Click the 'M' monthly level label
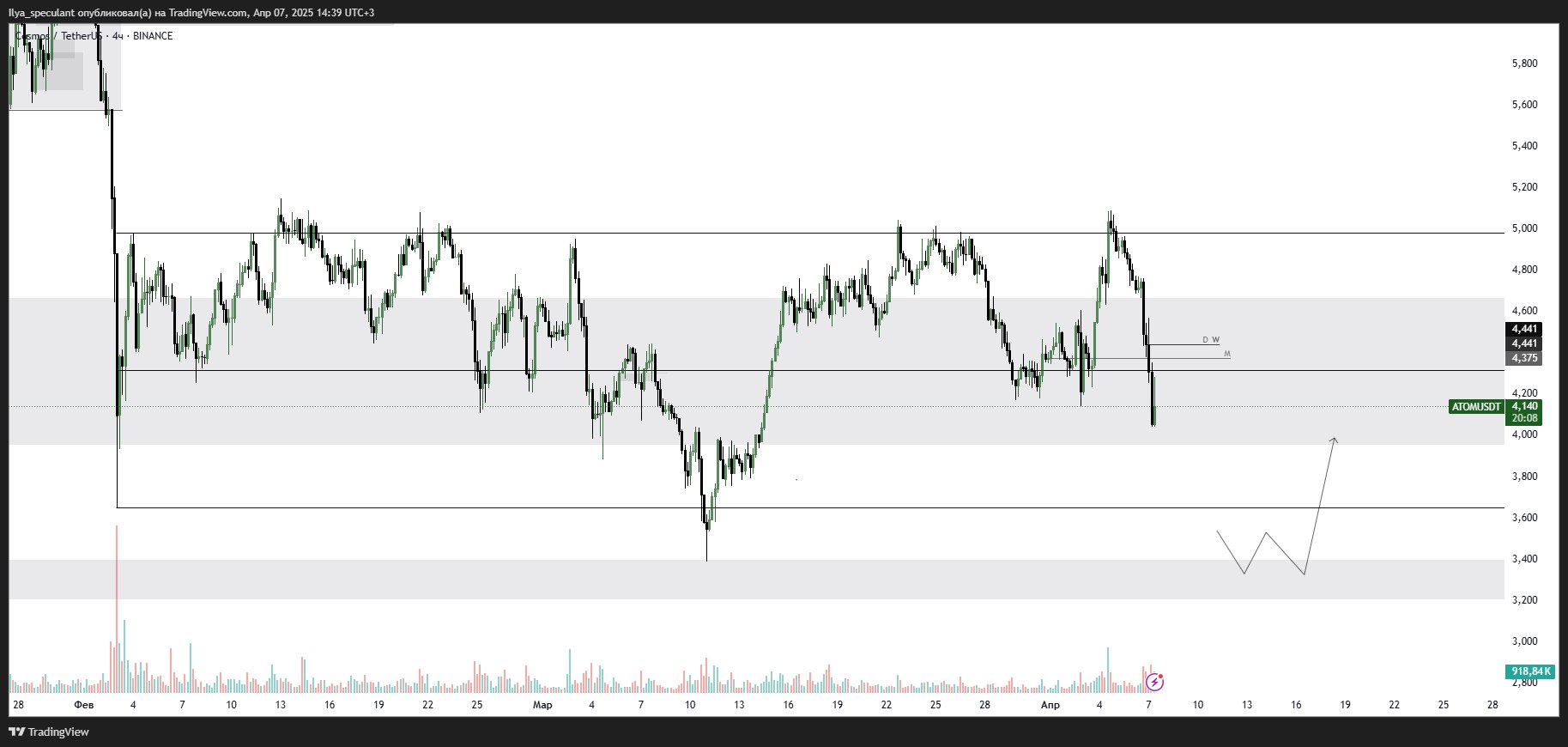This screenshot has width=1568, height=747. (1227, 354)
